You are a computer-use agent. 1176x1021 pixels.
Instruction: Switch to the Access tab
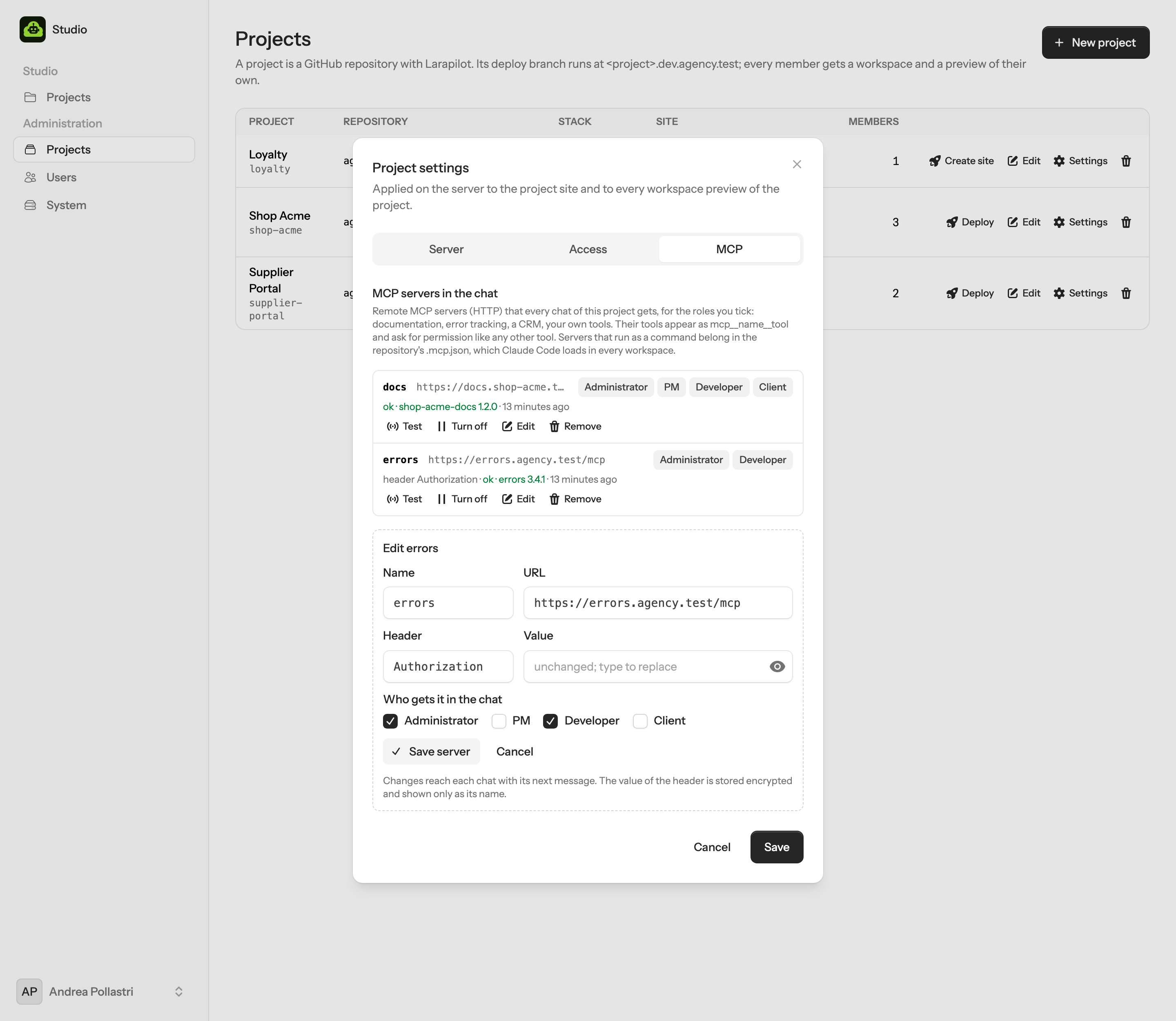coord(588,249)
